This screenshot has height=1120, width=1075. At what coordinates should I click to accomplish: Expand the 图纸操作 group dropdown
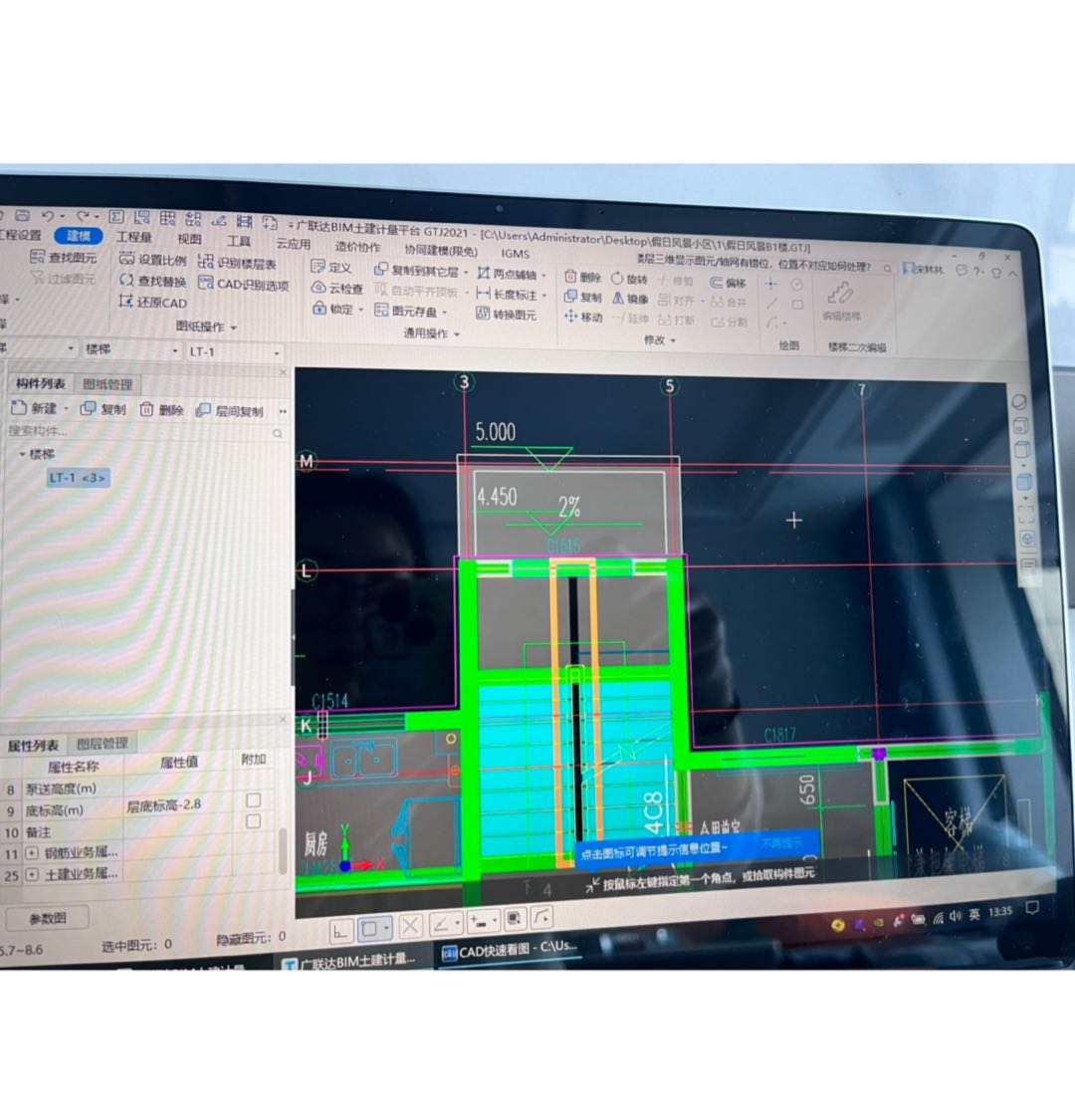pyautogui.click(x=234, y=328)
